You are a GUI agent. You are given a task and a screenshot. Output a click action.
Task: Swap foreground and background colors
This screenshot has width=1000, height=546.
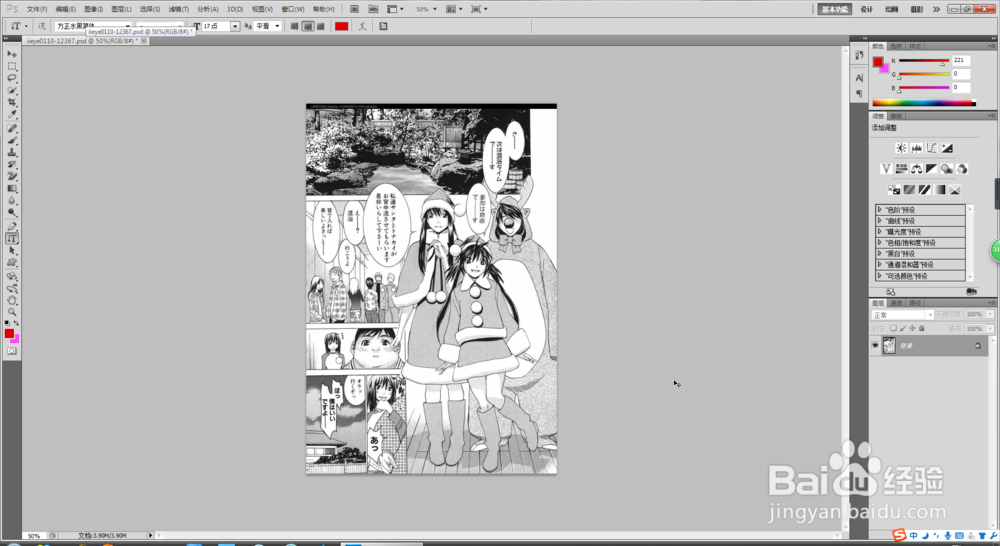click(x=17, y=323)
